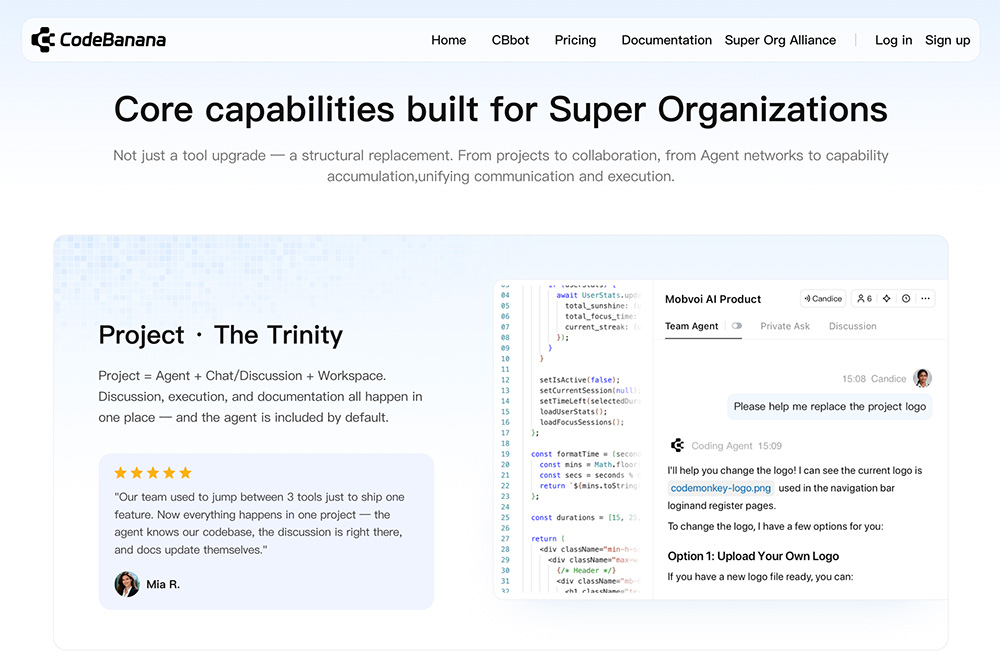The width and height of the screenshot is (1000, 665).
Task: Switch to the Private Ask tab
Action: 785,326
